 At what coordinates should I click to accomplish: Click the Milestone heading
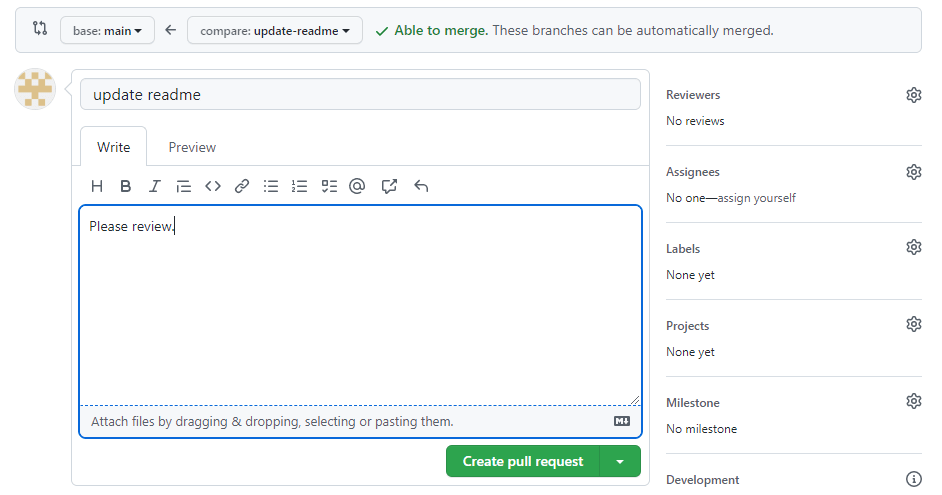click(693, 402)
